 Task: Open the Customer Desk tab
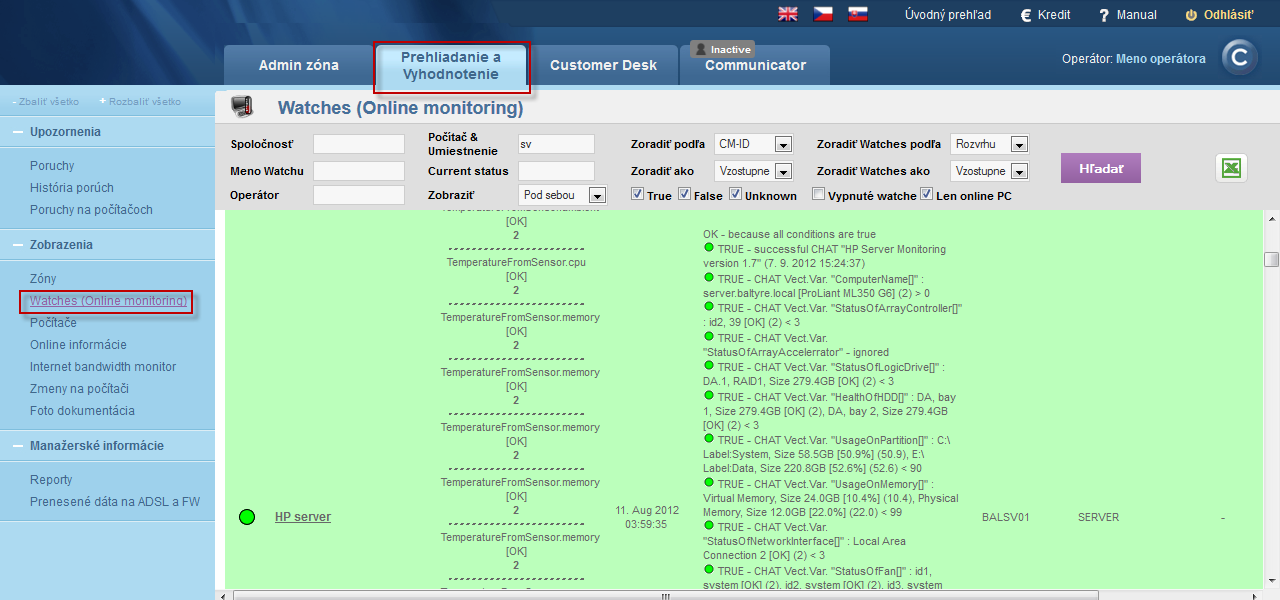click(604, 65)
